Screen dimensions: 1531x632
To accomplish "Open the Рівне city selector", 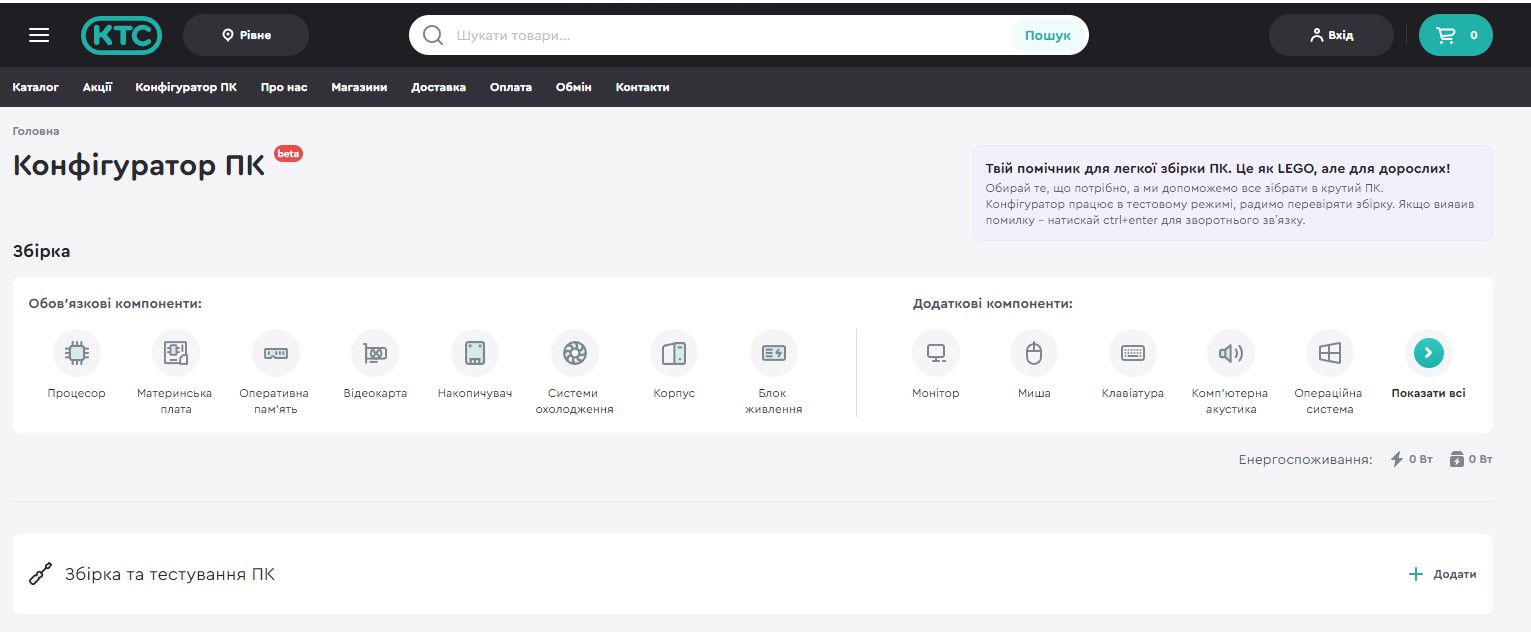I will (246, 35).
